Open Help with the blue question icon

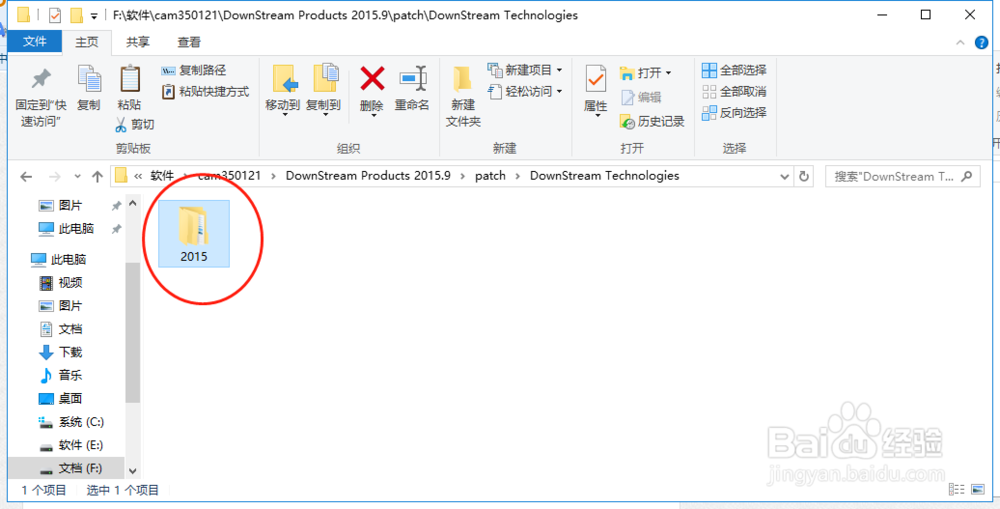point(982,43)
